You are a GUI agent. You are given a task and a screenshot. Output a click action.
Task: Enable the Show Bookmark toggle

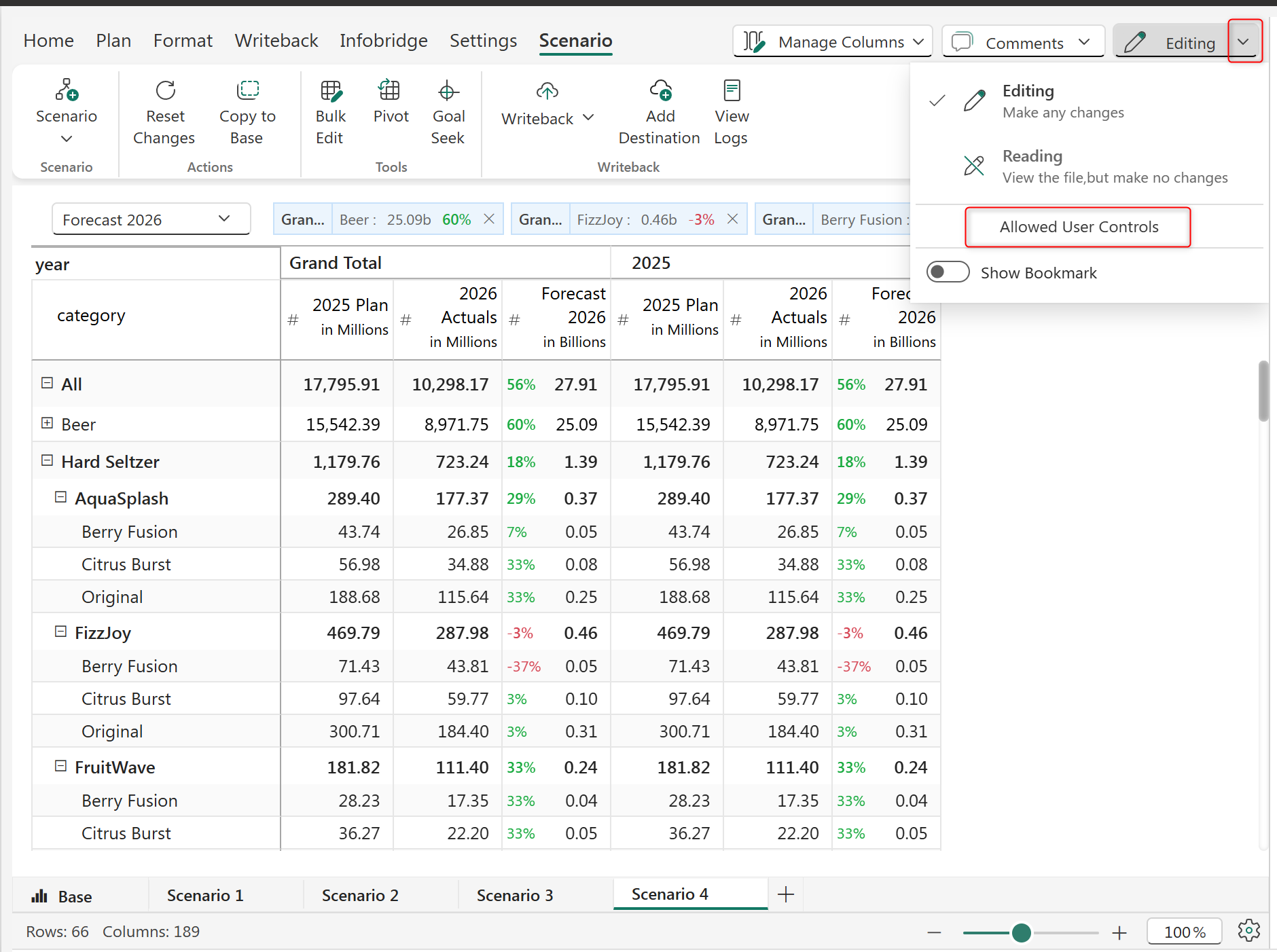coord(948,272)
